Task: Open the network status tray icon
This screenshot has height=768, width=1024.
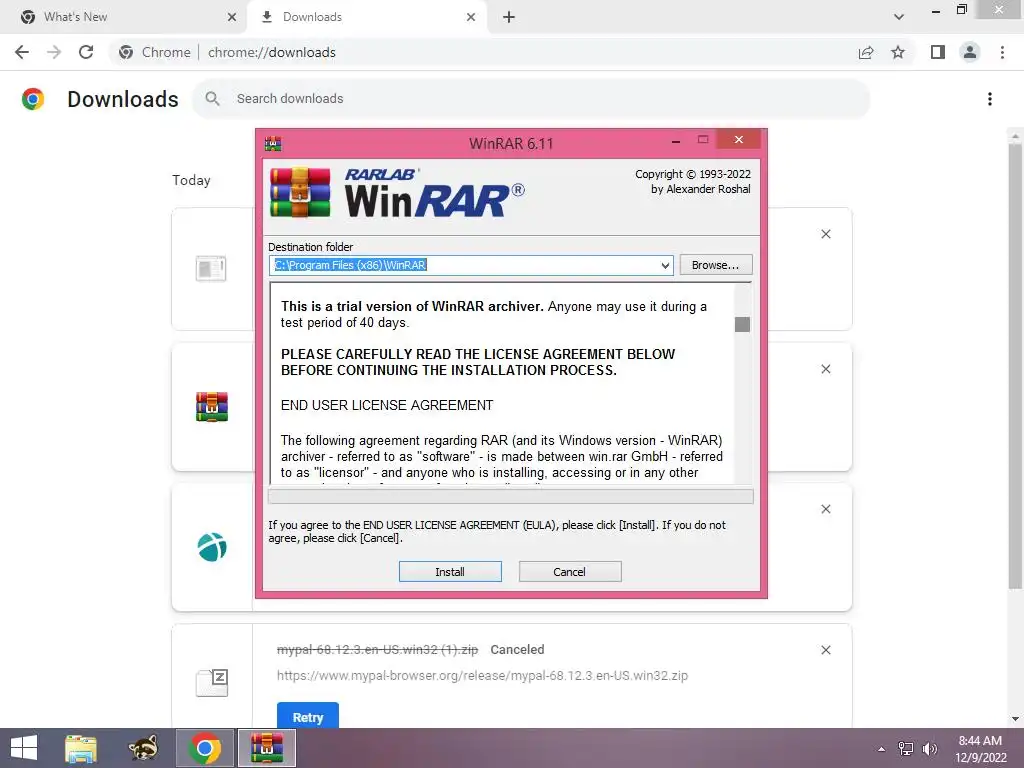Action: click(x=906, y=748)
